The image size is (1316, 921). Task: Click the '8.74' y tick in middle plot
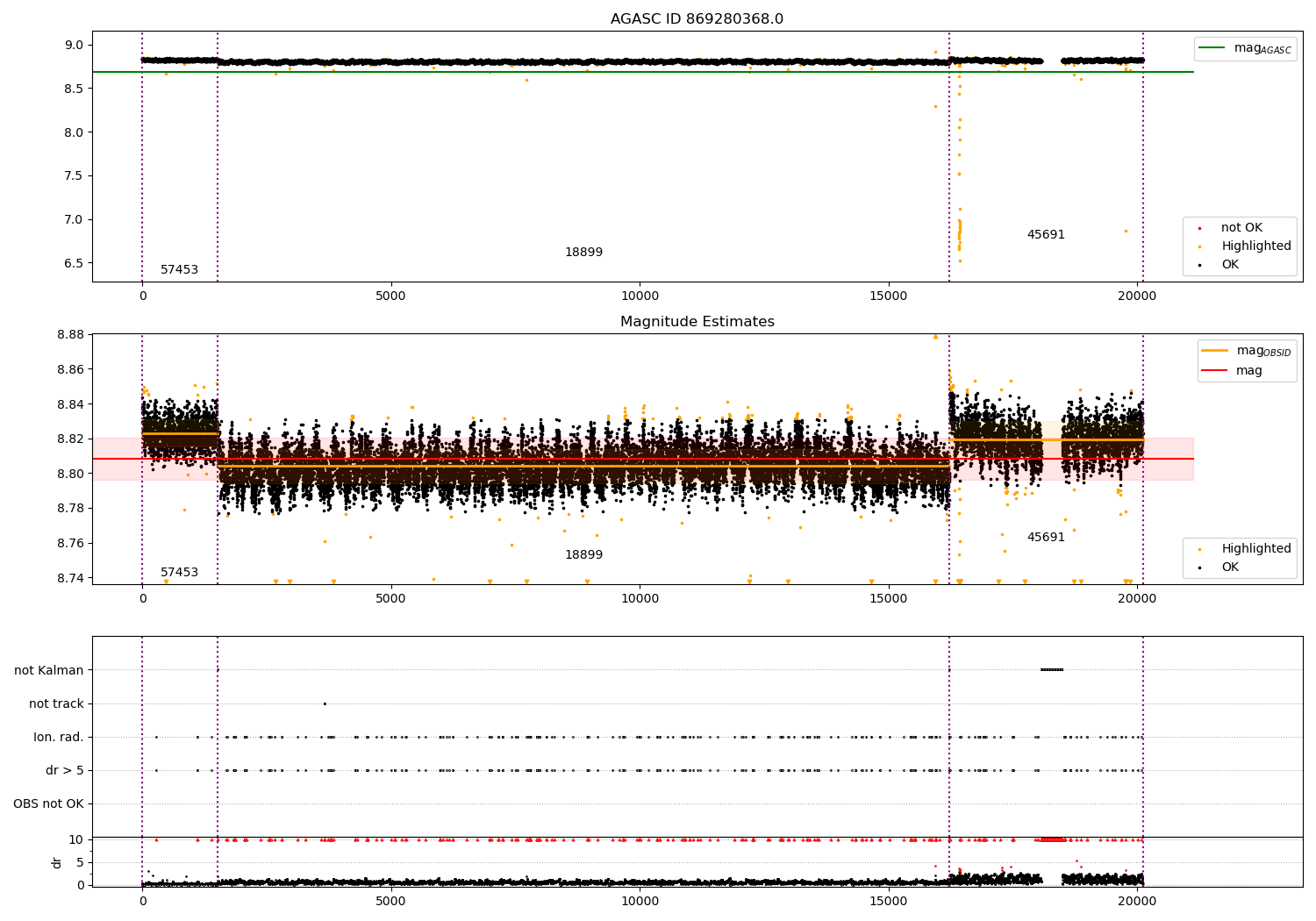pyautogui.click(x=71, y=579)
